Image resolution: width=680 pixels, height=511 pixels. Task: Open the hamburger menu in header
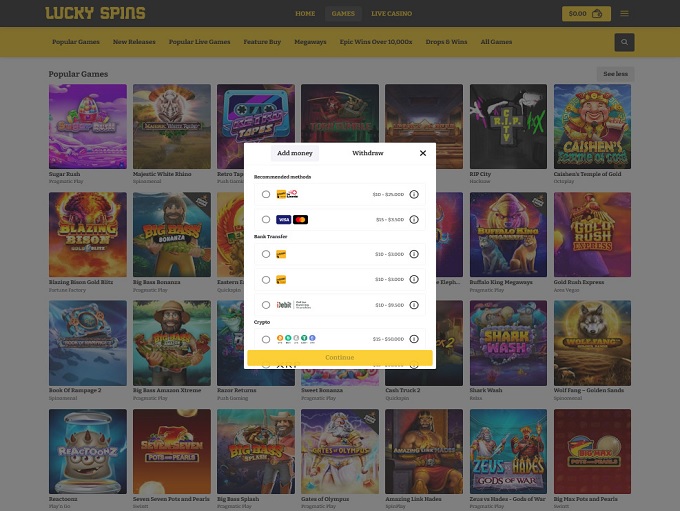(624, 13)
